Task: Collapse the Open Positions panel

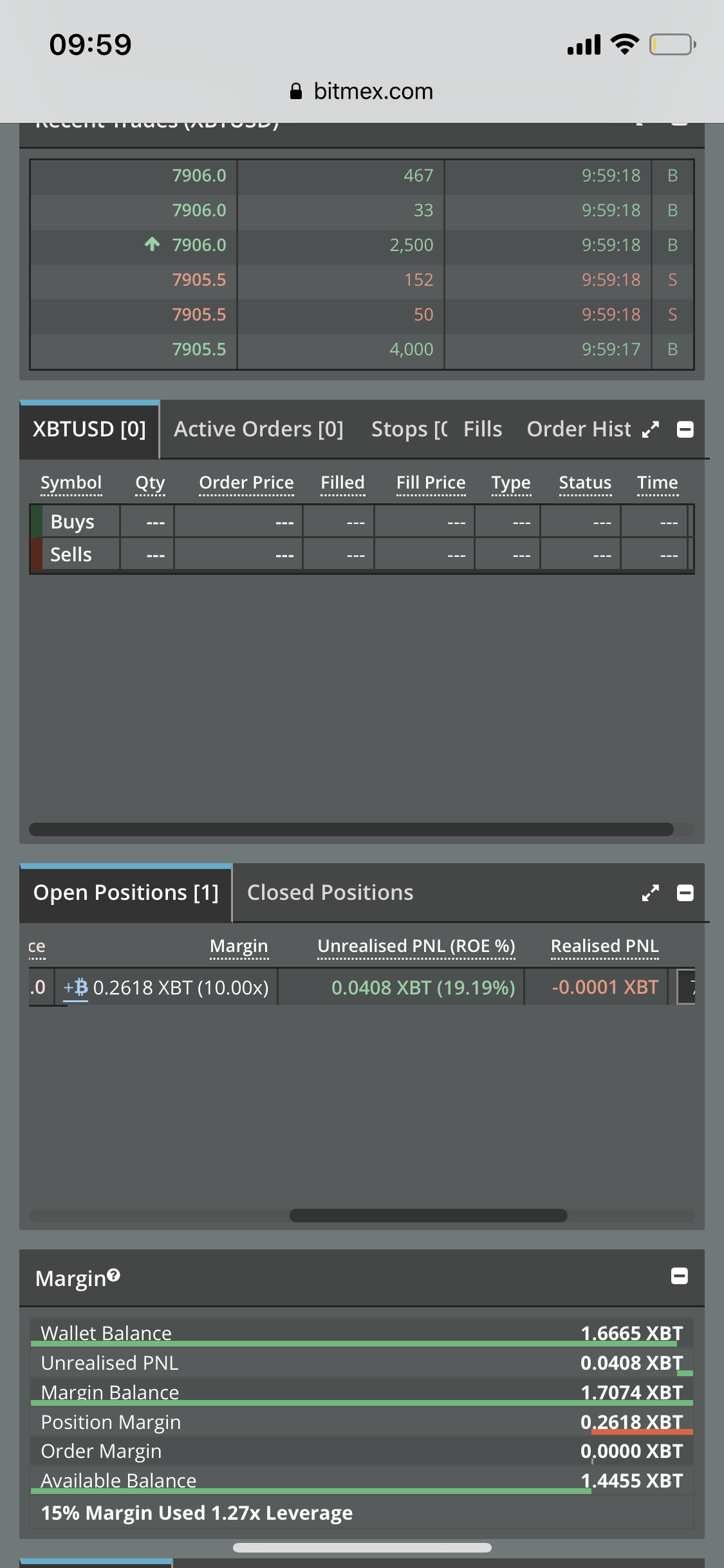Action: pos(685,893)
